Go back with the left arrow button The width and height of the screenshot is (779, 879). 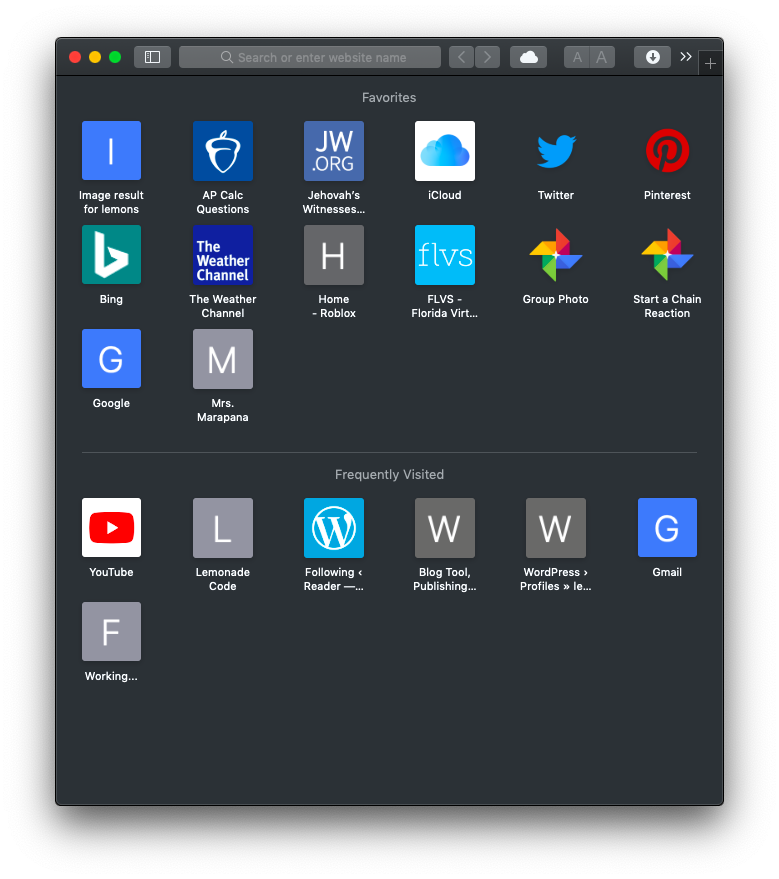[461, 57]
